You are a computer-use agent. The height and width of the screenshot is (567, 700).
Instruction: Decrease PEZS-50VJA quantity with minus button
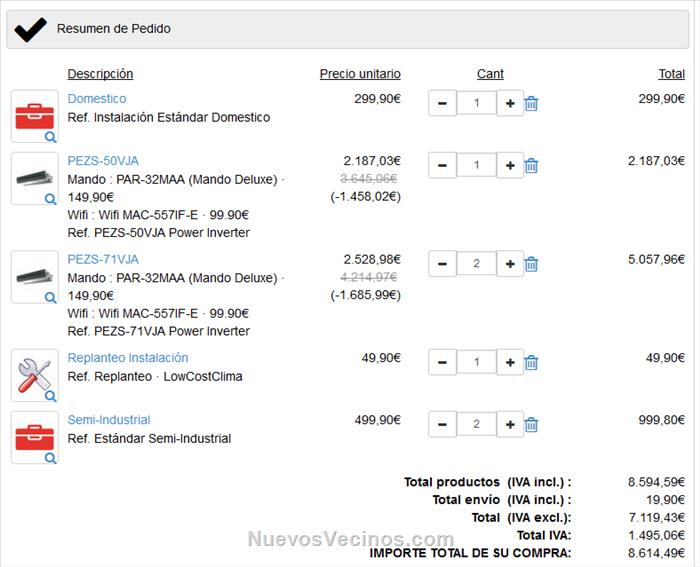(442, 165)
